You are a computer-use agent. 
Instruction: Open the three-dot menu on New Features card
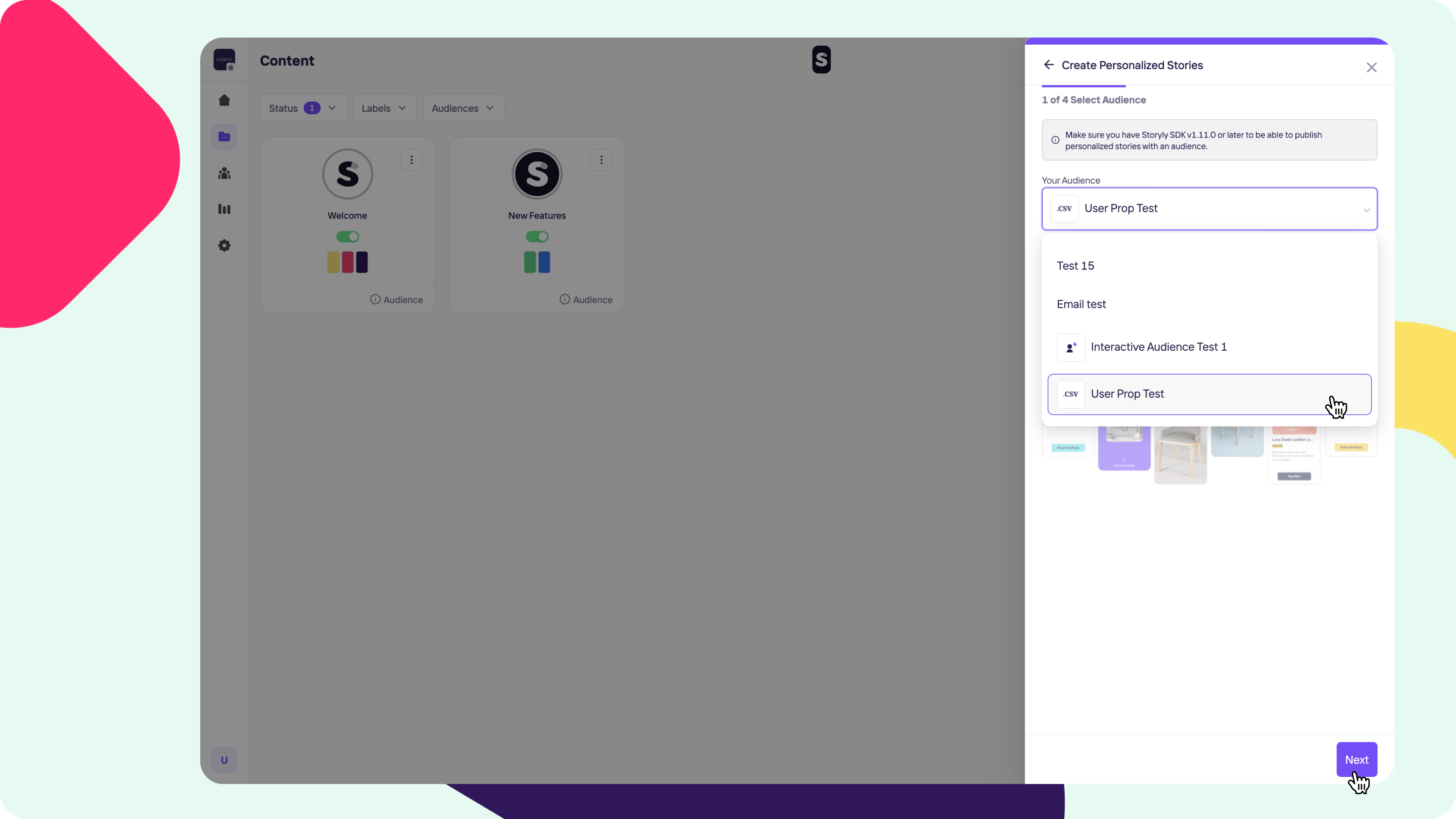pos(601,160)
